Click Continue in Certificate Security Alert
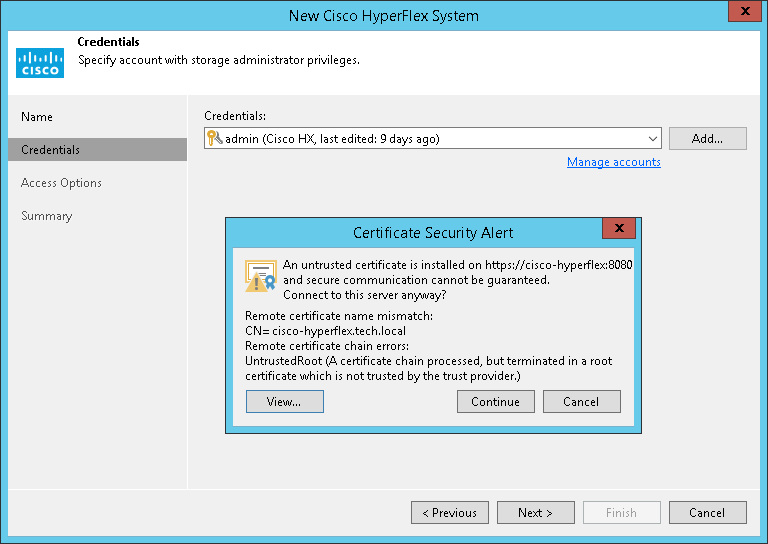This screenshot has width=768, height=544. click(496, 402)
